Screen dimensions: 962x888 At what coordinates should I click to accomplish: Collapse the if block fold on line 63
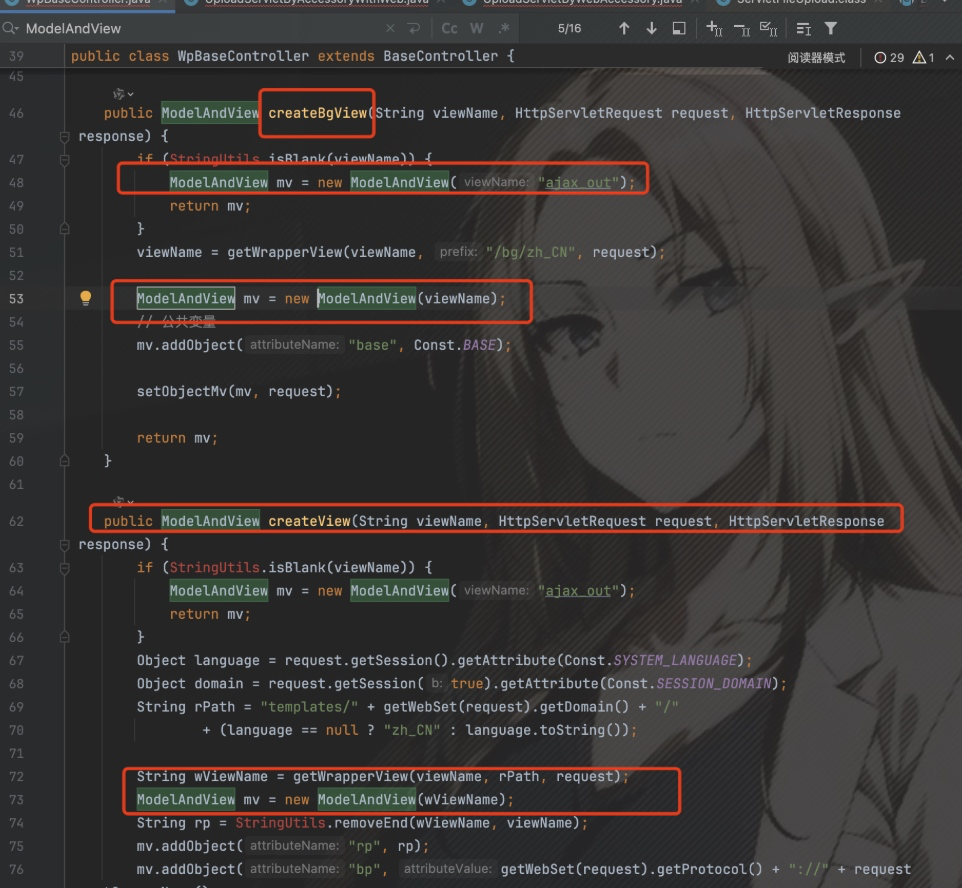pos(64,568)
